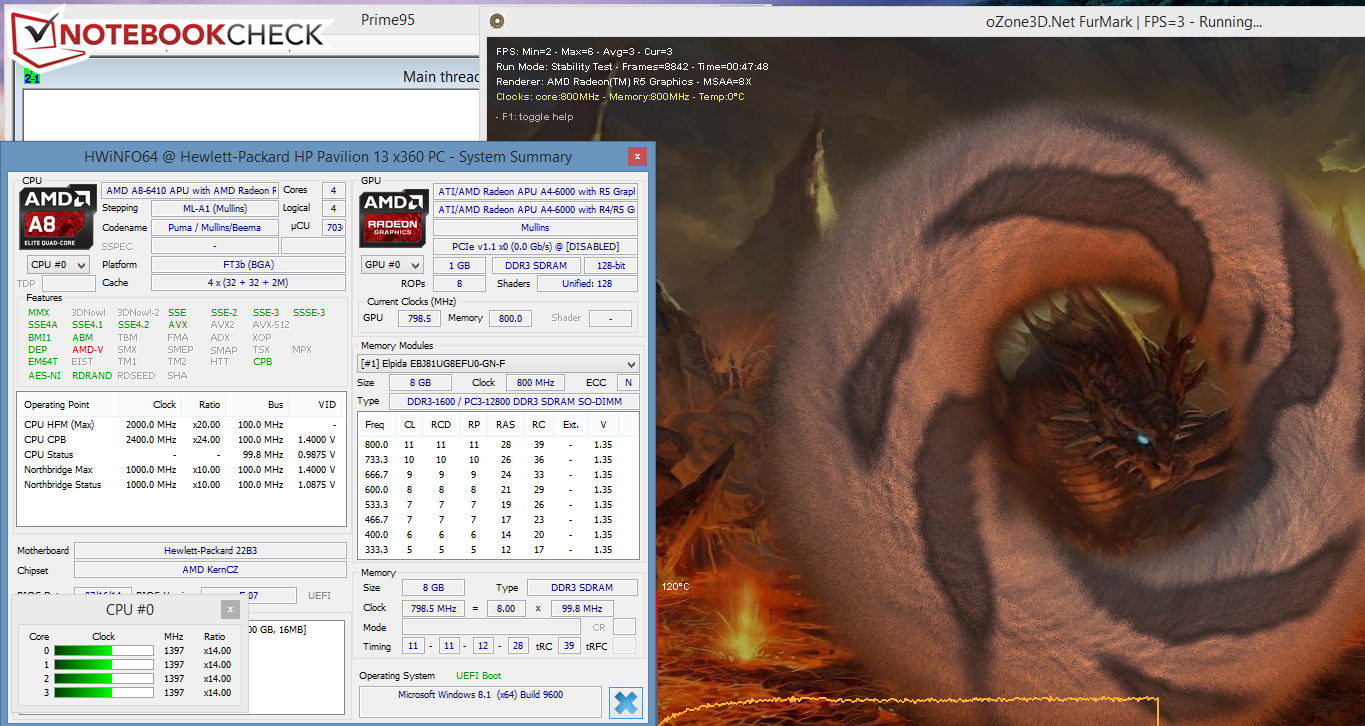The height and width of the screenshot is (726, 1365).
Task: Click the Cores value field
Action: pyautogui.click(x=332, y=191)
